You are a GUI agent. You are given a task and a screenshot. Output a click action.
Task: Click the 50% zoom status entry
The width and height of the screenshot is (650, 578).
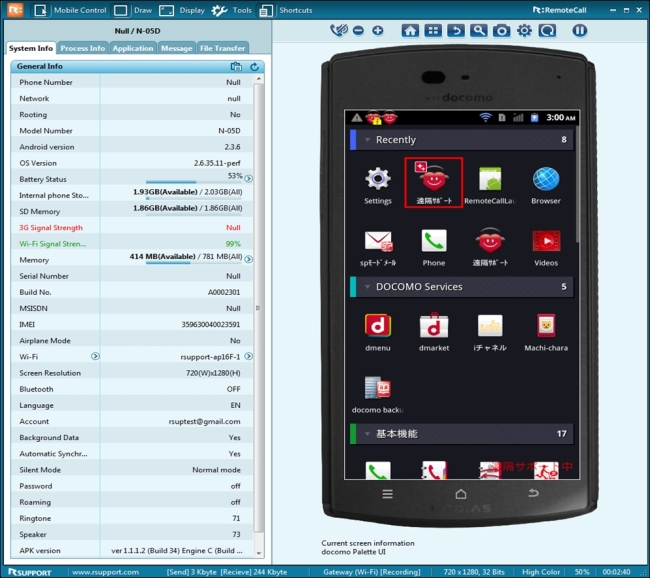tap(582, 572)
